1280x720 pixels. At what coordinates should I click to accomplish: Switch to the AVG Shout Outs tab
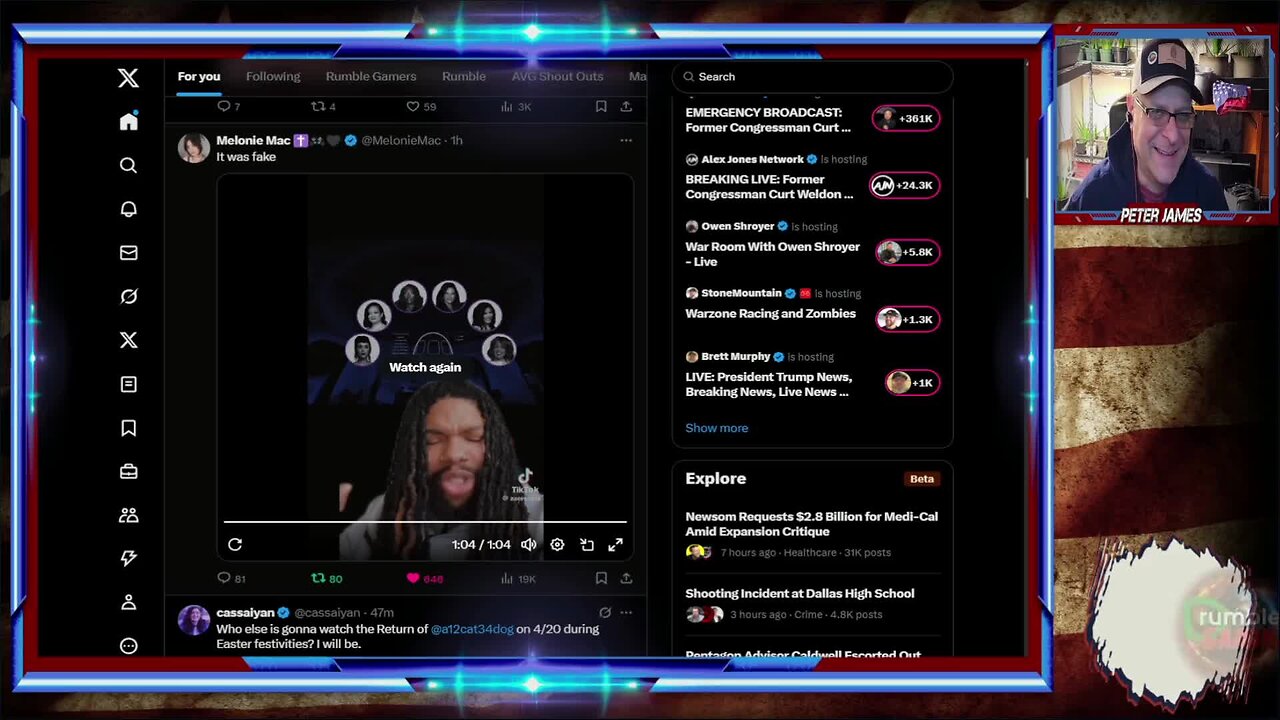coord(558,76)
